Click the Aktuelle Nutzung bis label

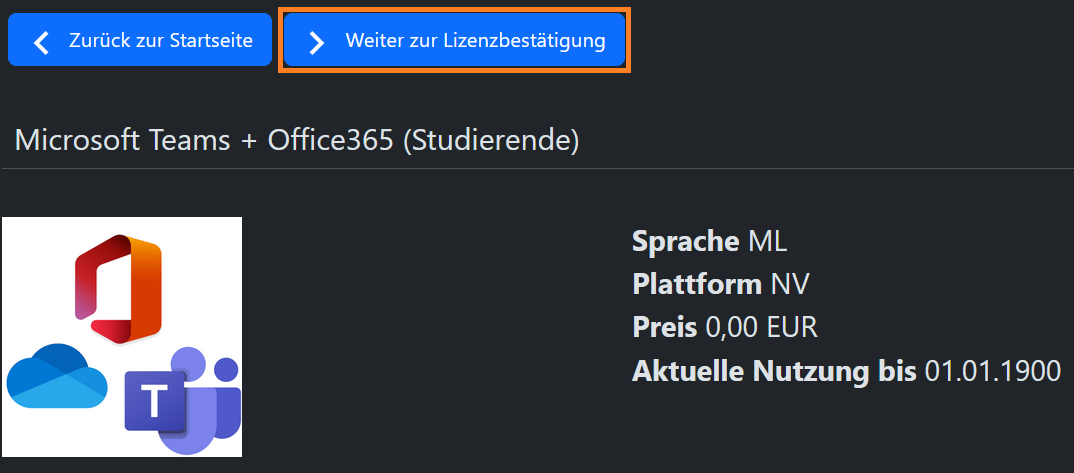pyautogui.click(x=774, y=372)
